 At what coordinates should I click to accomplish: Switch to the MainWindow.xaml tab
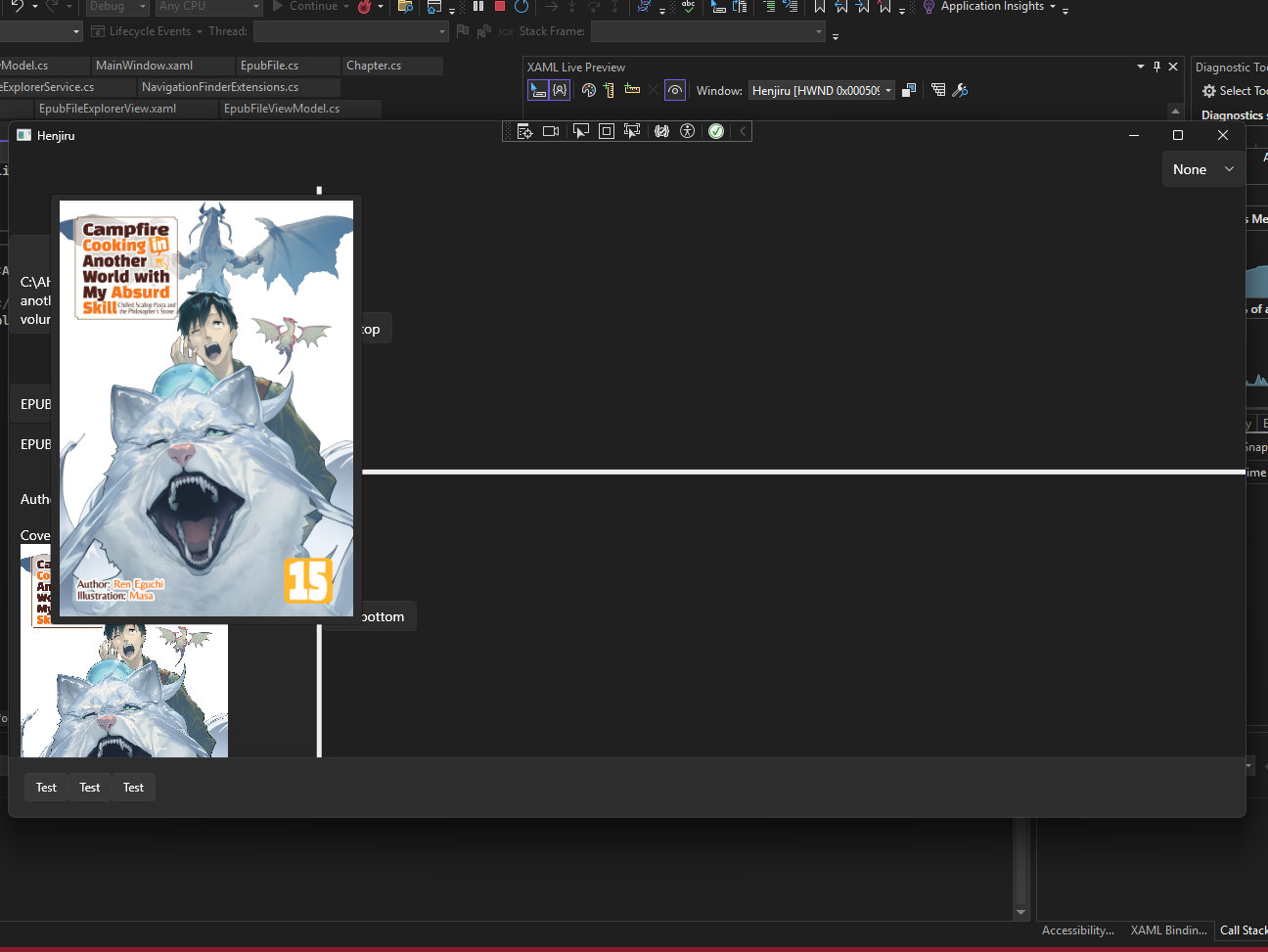[144, 66]
